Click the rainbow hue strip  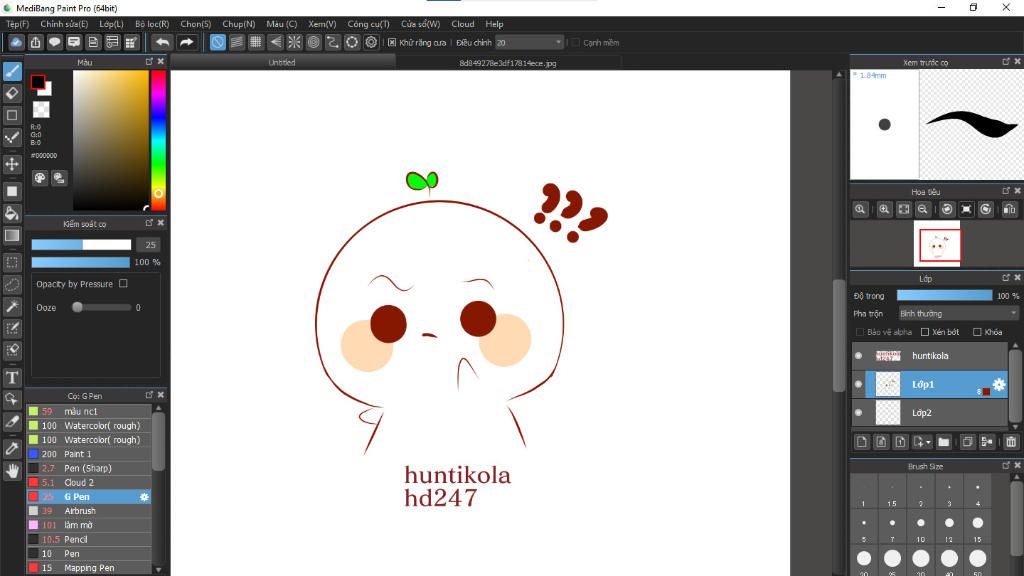(158, 140)
